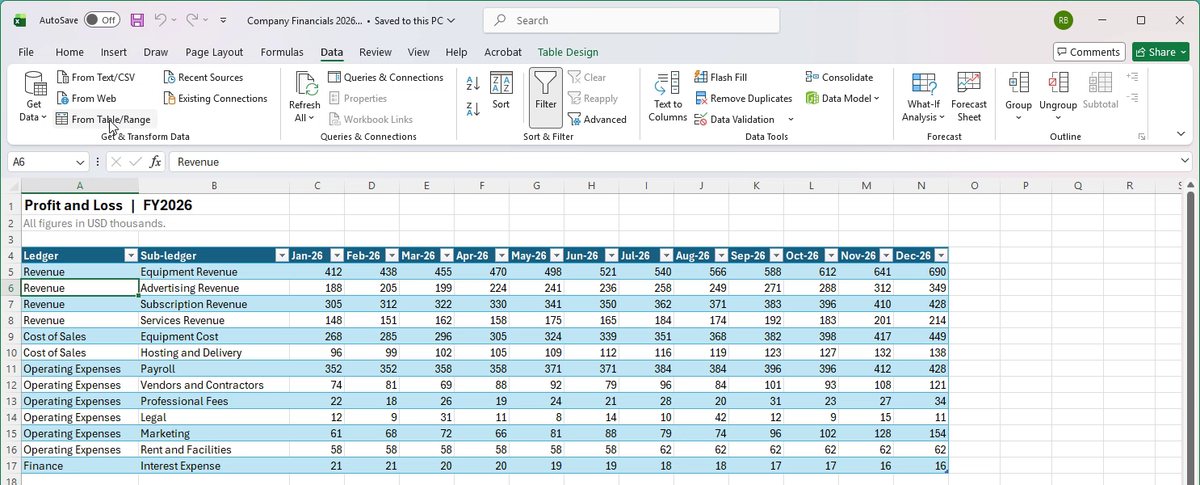
Task: Open Recent Sources
Action: coord(202,77)
